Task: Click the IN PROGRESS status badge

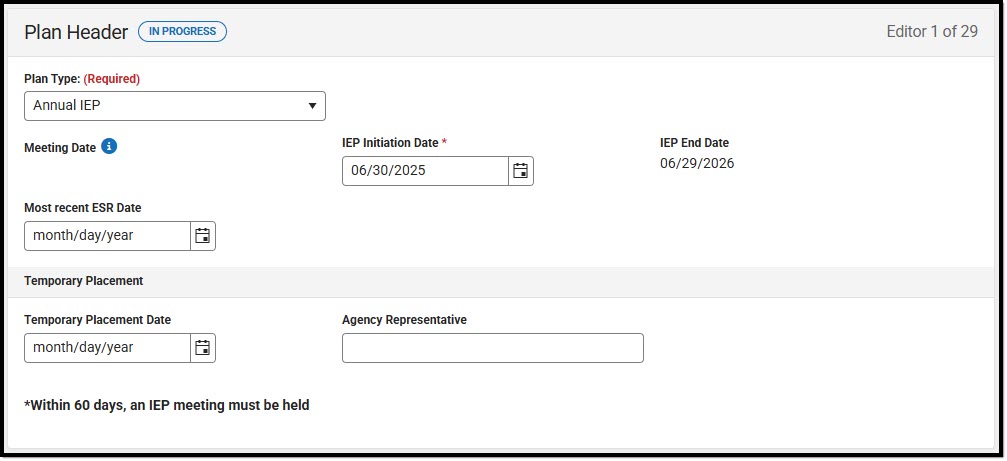Action: [182, 31]
